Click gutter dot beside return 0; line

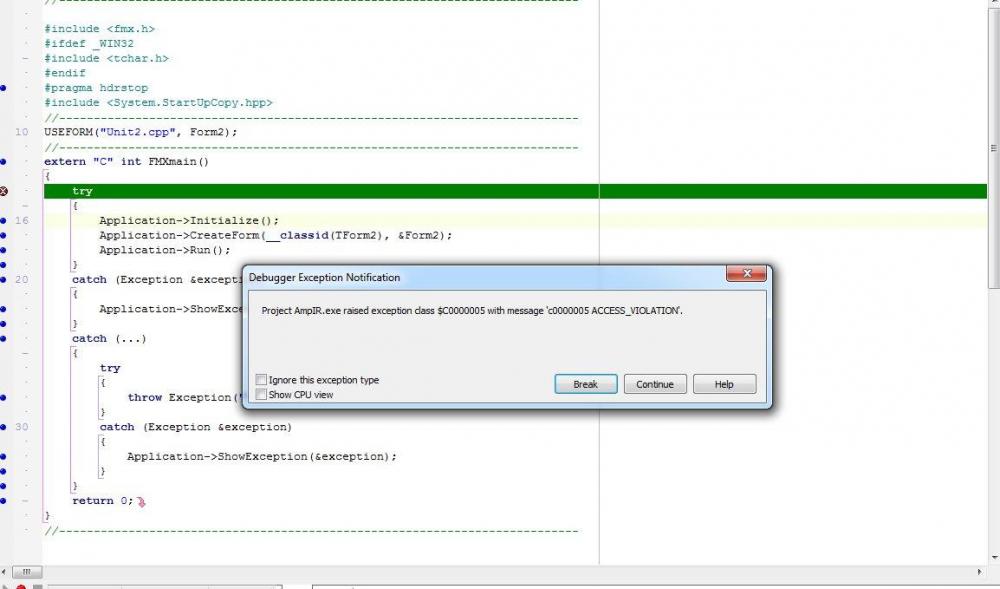(3, 501)
